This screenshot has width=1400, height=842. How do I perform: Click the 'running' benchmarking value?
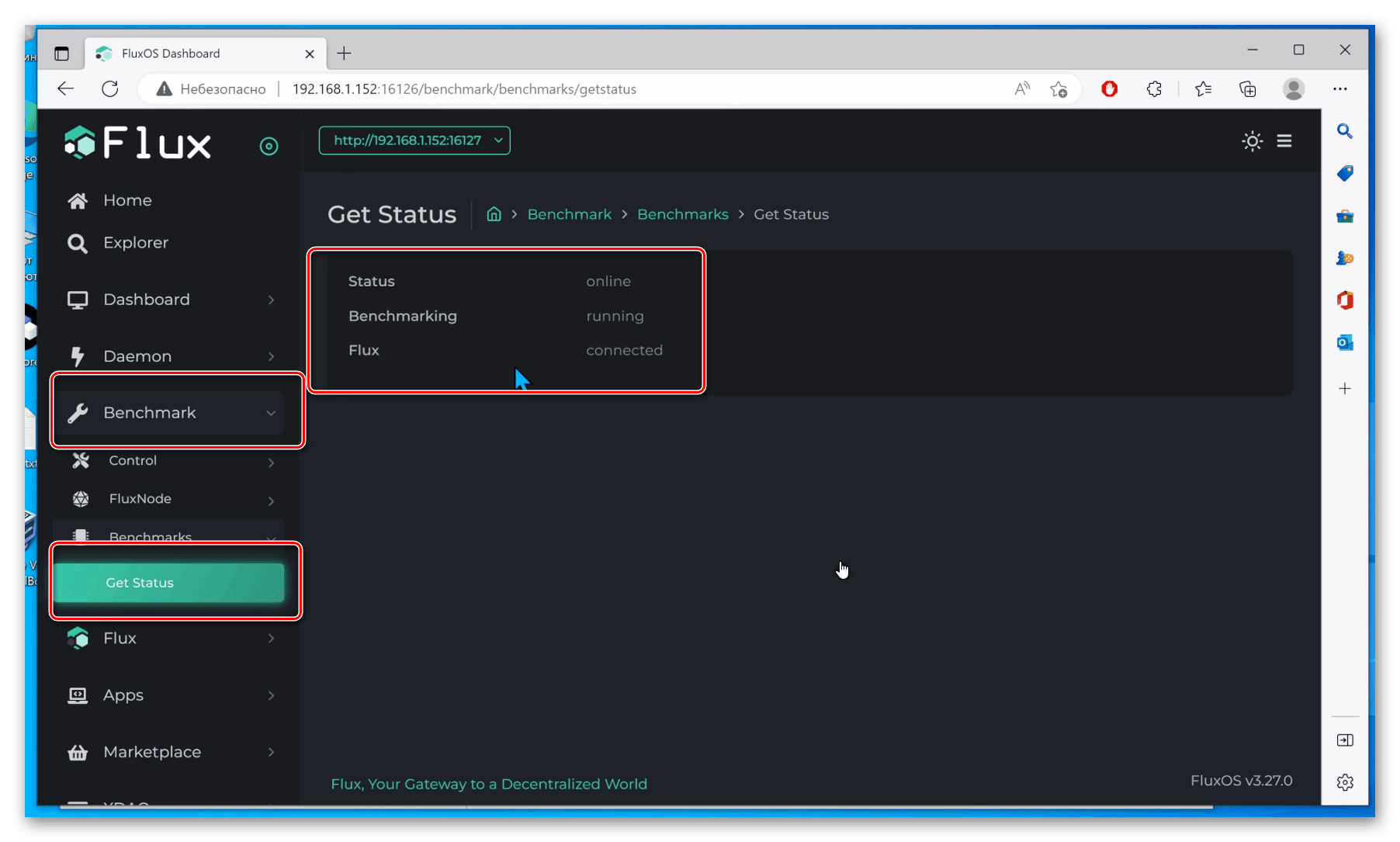[615, 317]
